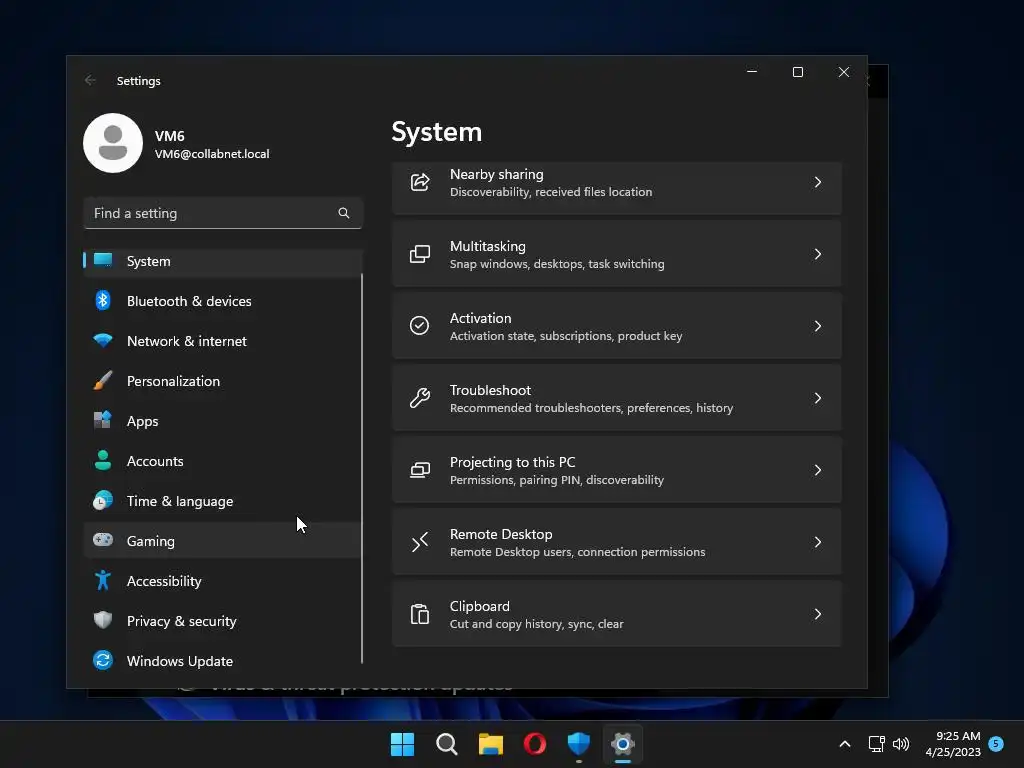Click the VM6 user avatar picture

[x=113, y=143]
